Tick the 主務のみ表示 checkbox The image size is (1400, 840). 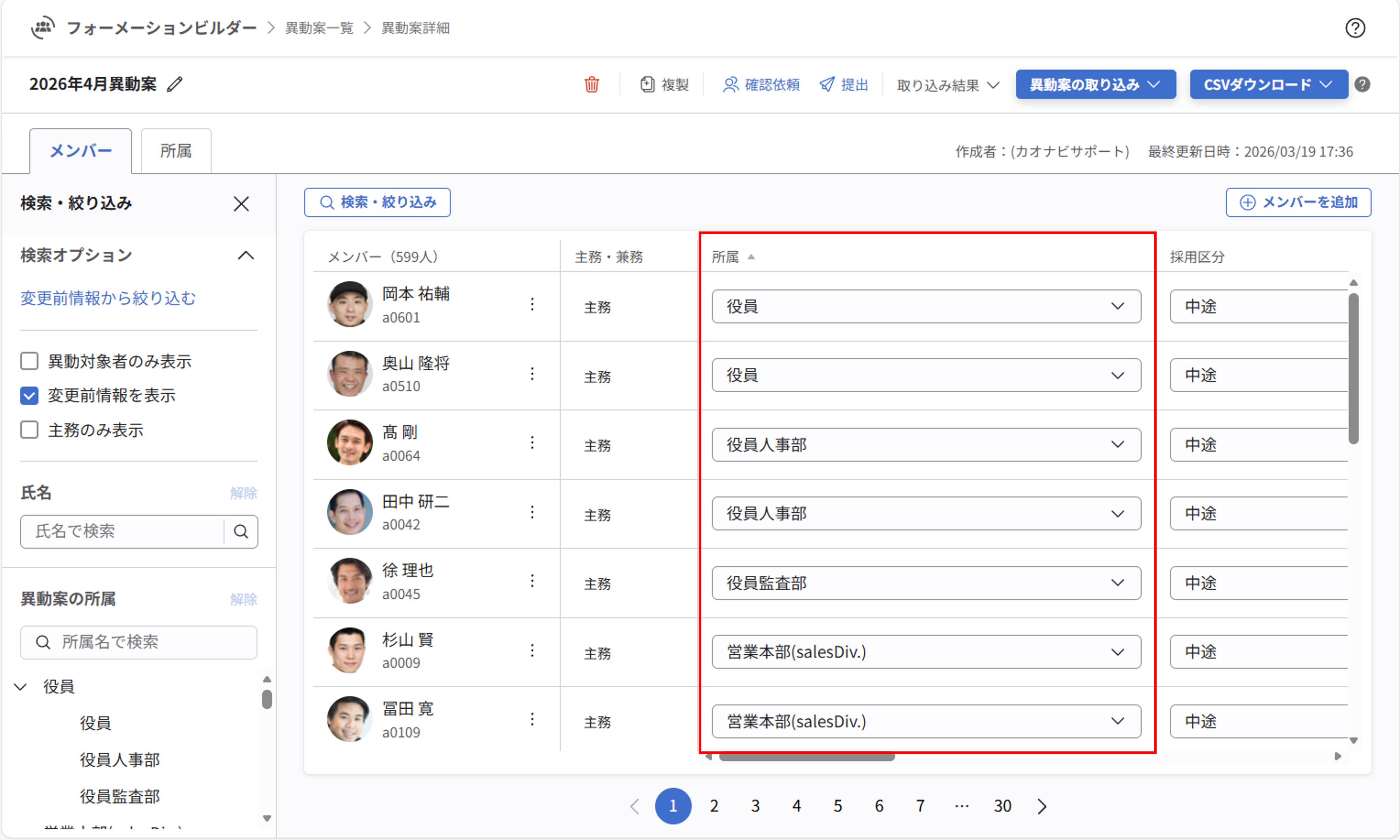30,430
